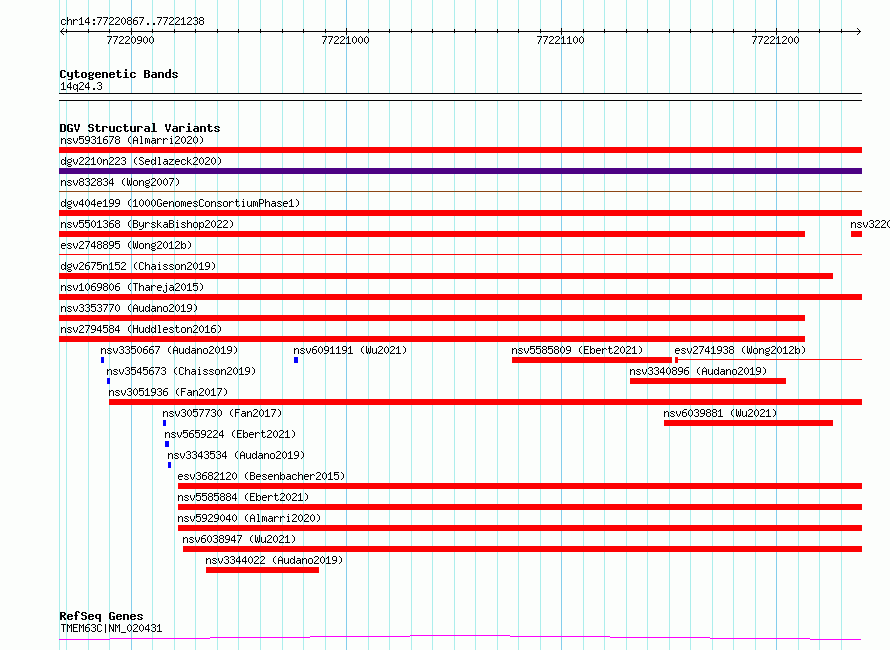Click the nsv5931678 (Almarri2020) variant label
Image resolution: width=890 pixels, height=650 pixels.
(x=132, y=140)
